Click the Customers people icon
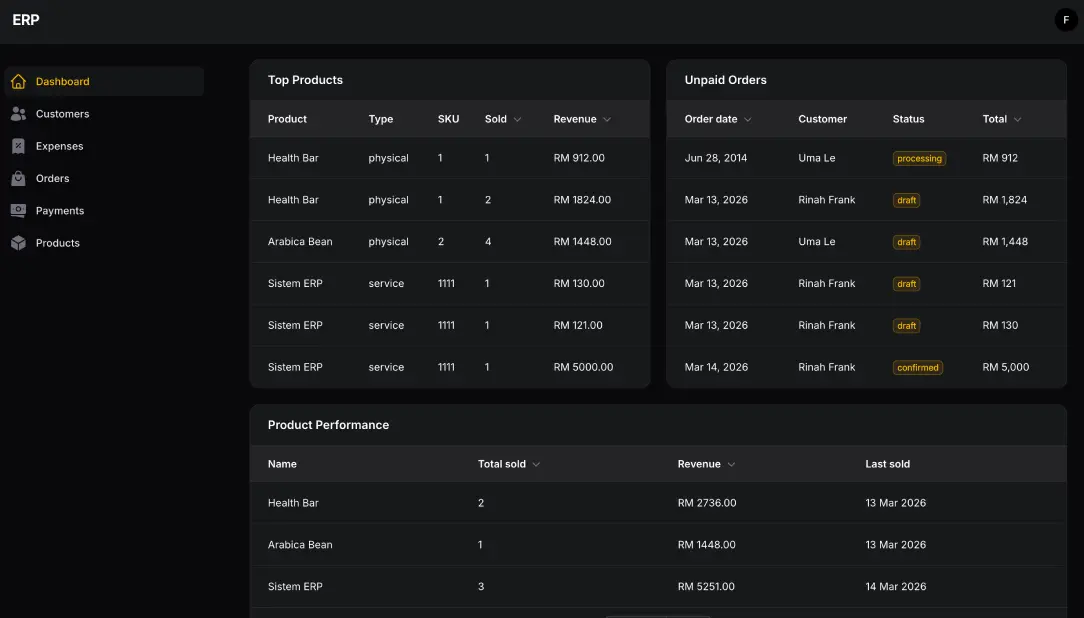 19,114
